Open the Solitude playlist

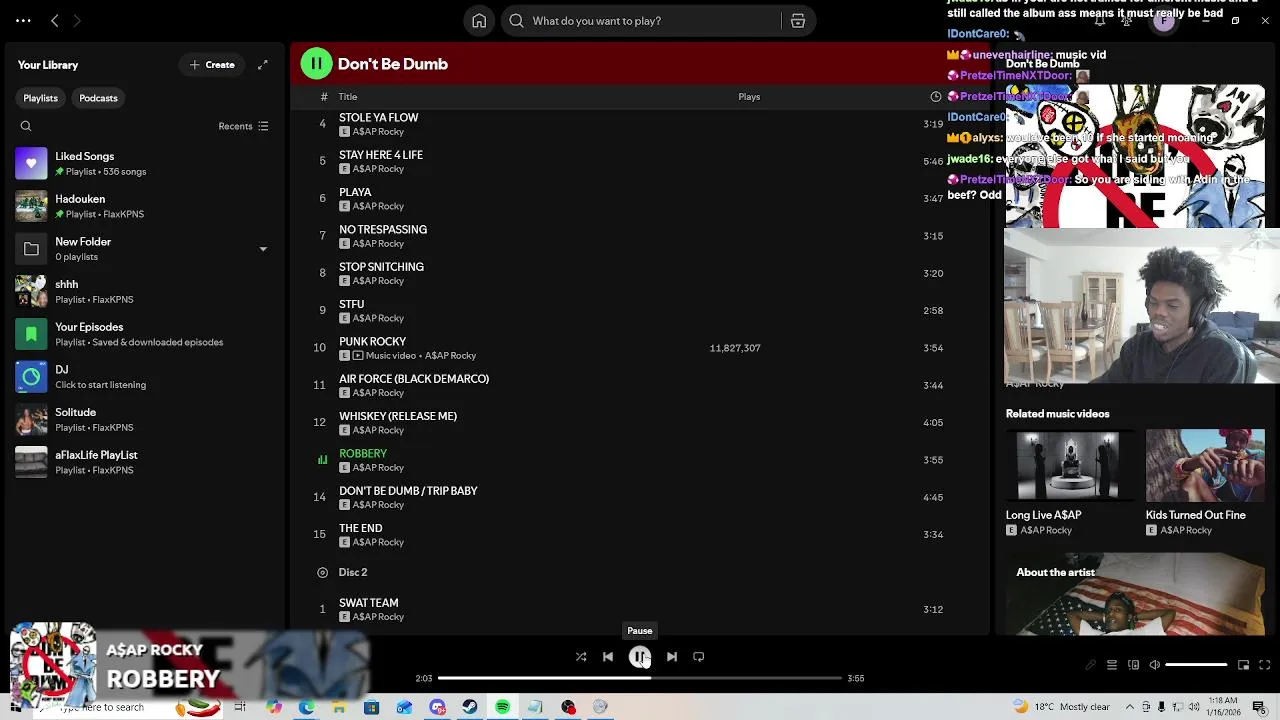coord(145,419)
